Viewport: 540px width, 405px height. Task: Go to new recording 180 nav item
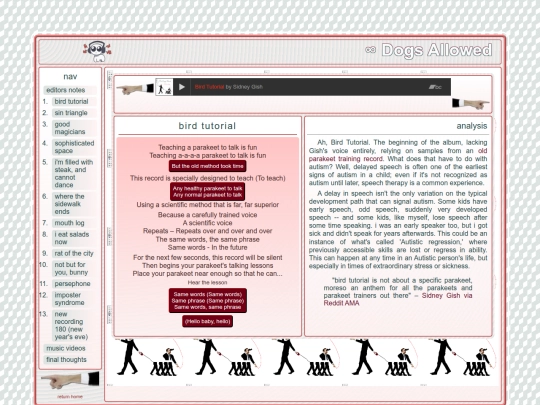[x=74, y=325]
